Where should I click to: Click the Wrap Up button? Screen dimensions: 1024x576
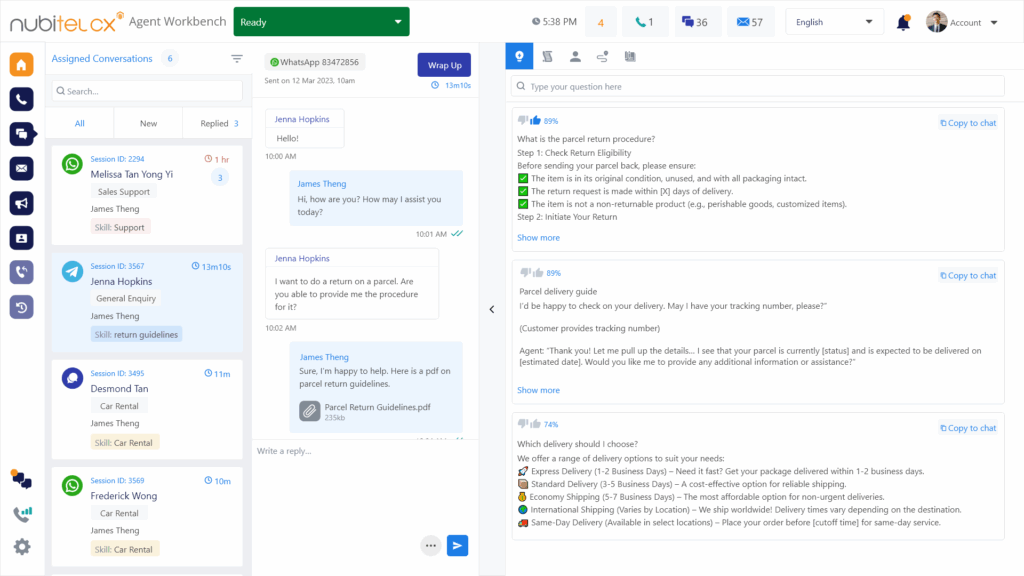tap(444, 63)
